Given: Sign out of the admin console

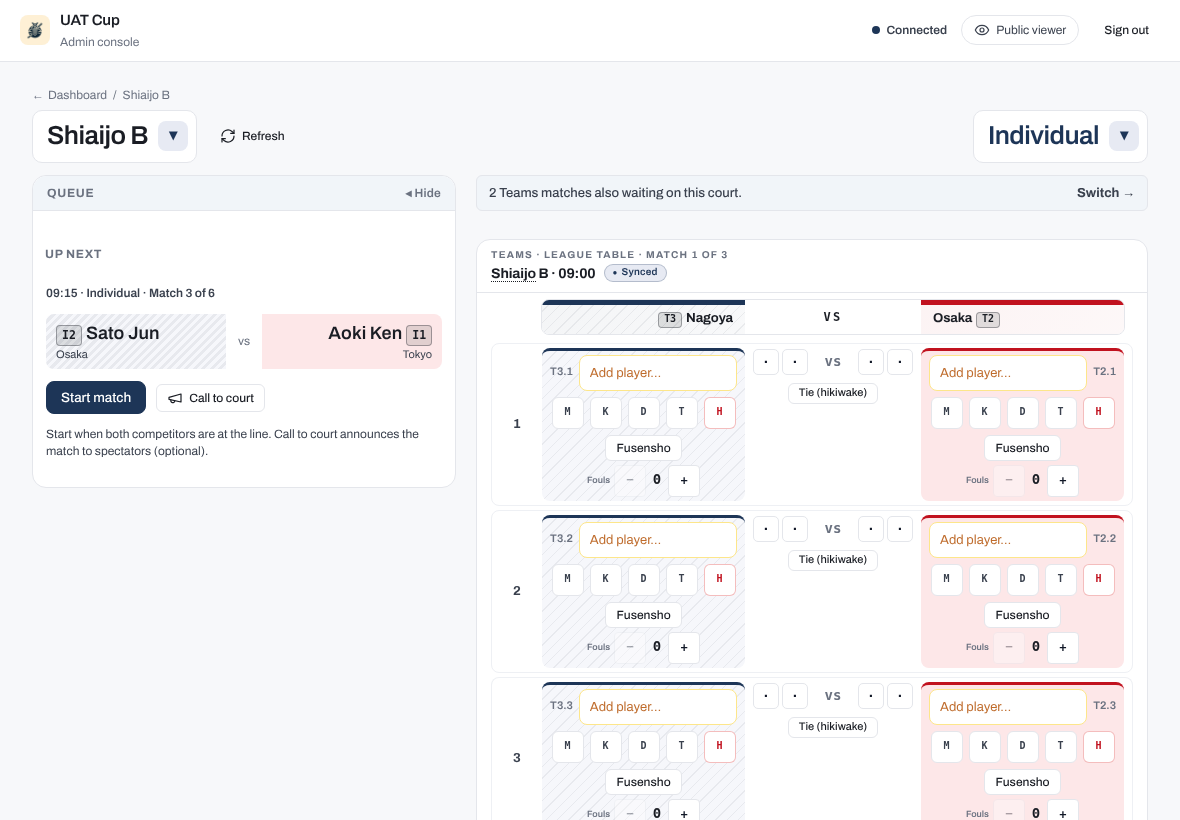Looking at the screenshot, I should point(1126,30).
